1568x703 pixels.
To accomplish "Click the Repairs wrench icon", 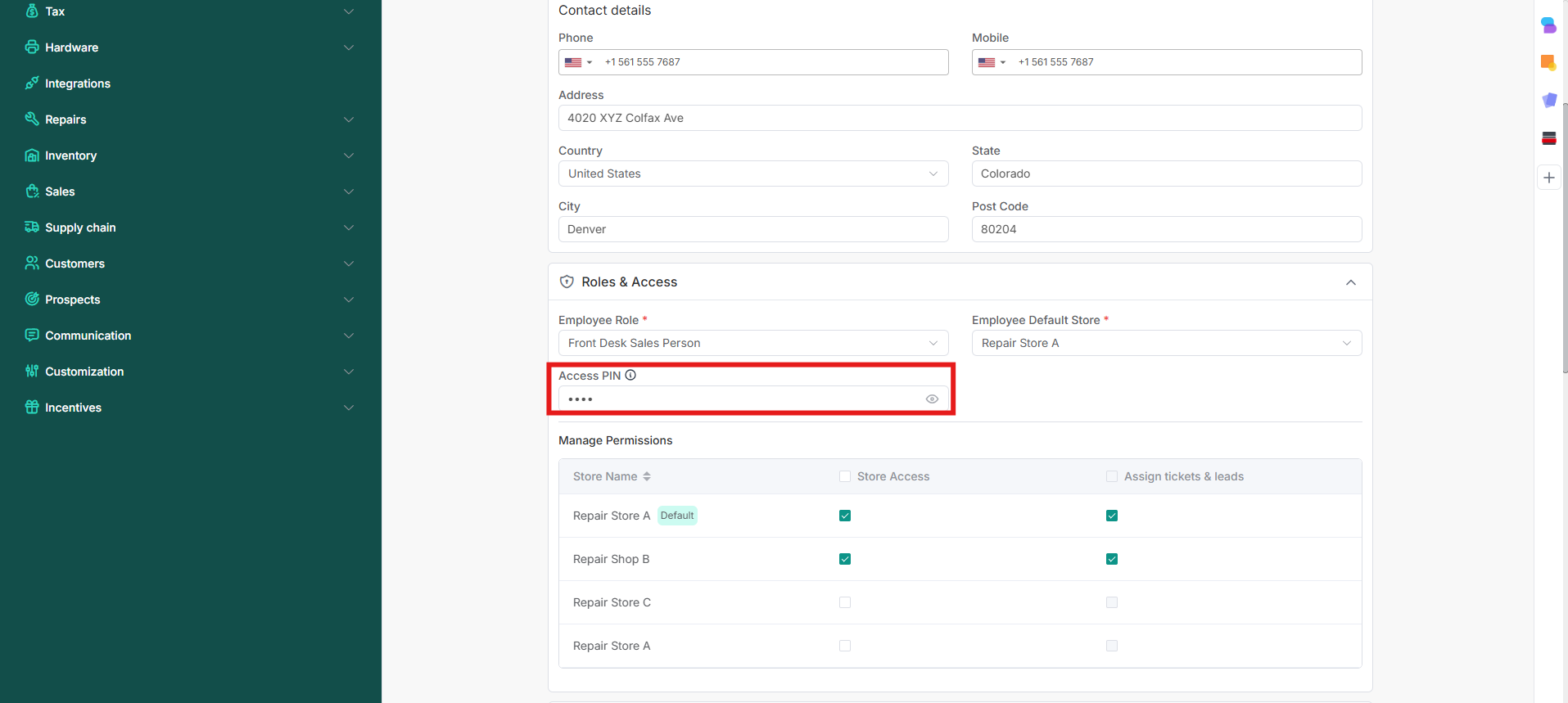I will pyautogui.click(x=32, y=119).
